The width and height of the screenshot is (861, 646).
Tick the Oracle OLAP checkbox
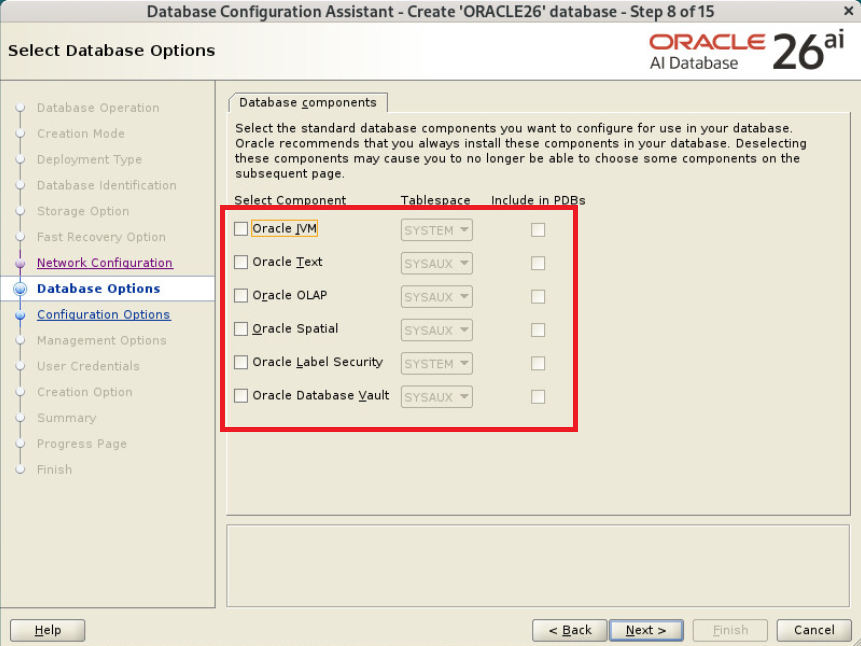pos(241,296)
